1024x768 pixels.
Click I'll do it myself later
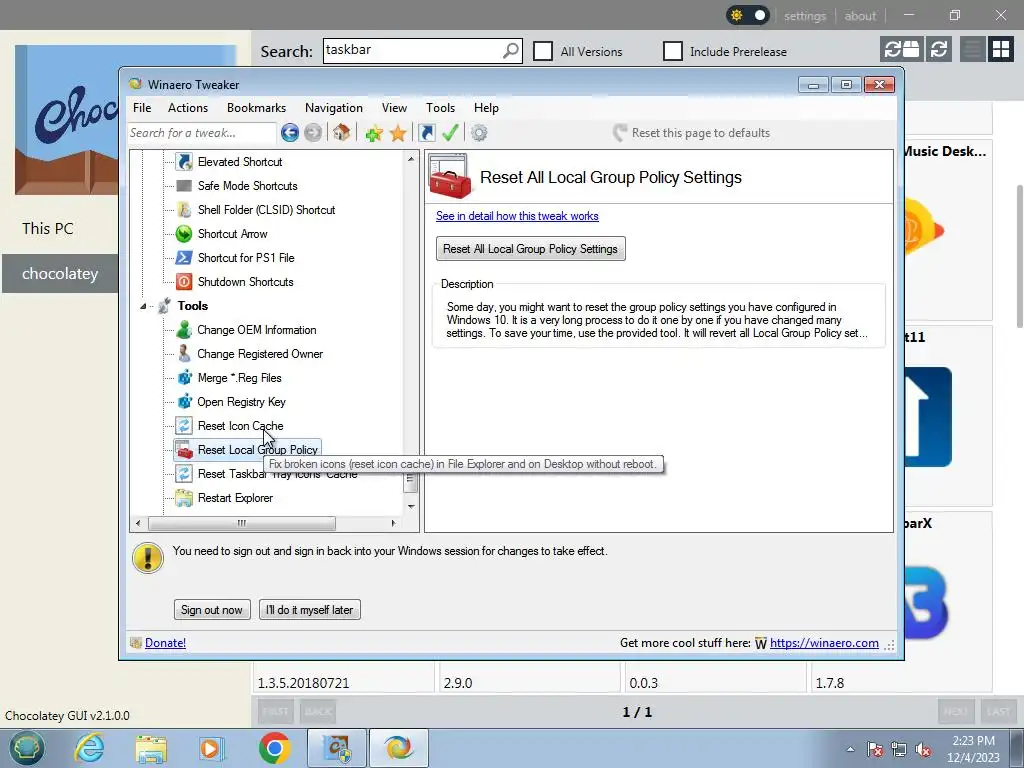click(x=310, y=610)
